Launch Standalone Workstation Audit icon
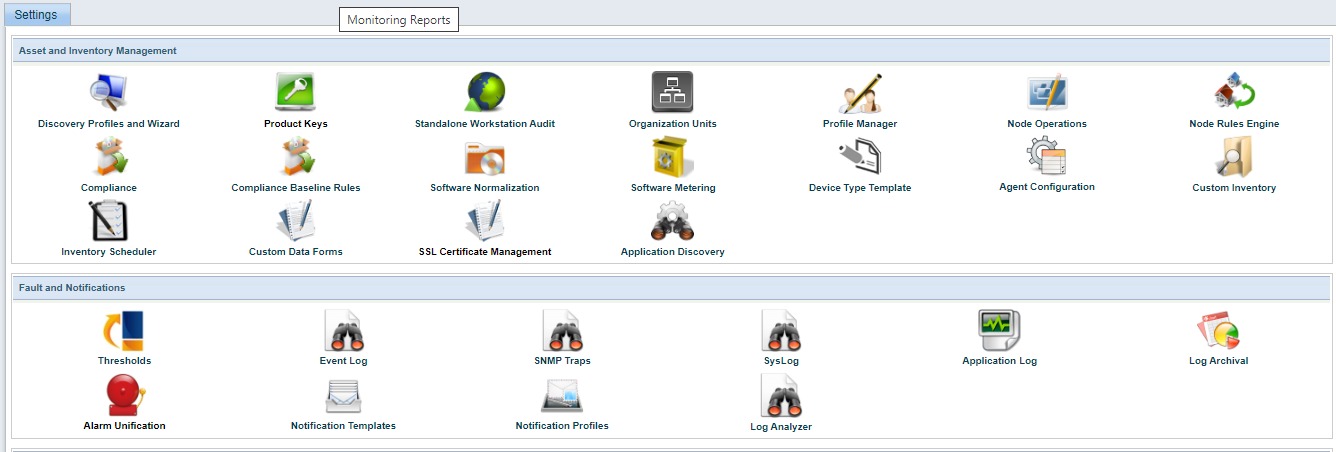The image size is (1336, 452). [x=485, y=93]
